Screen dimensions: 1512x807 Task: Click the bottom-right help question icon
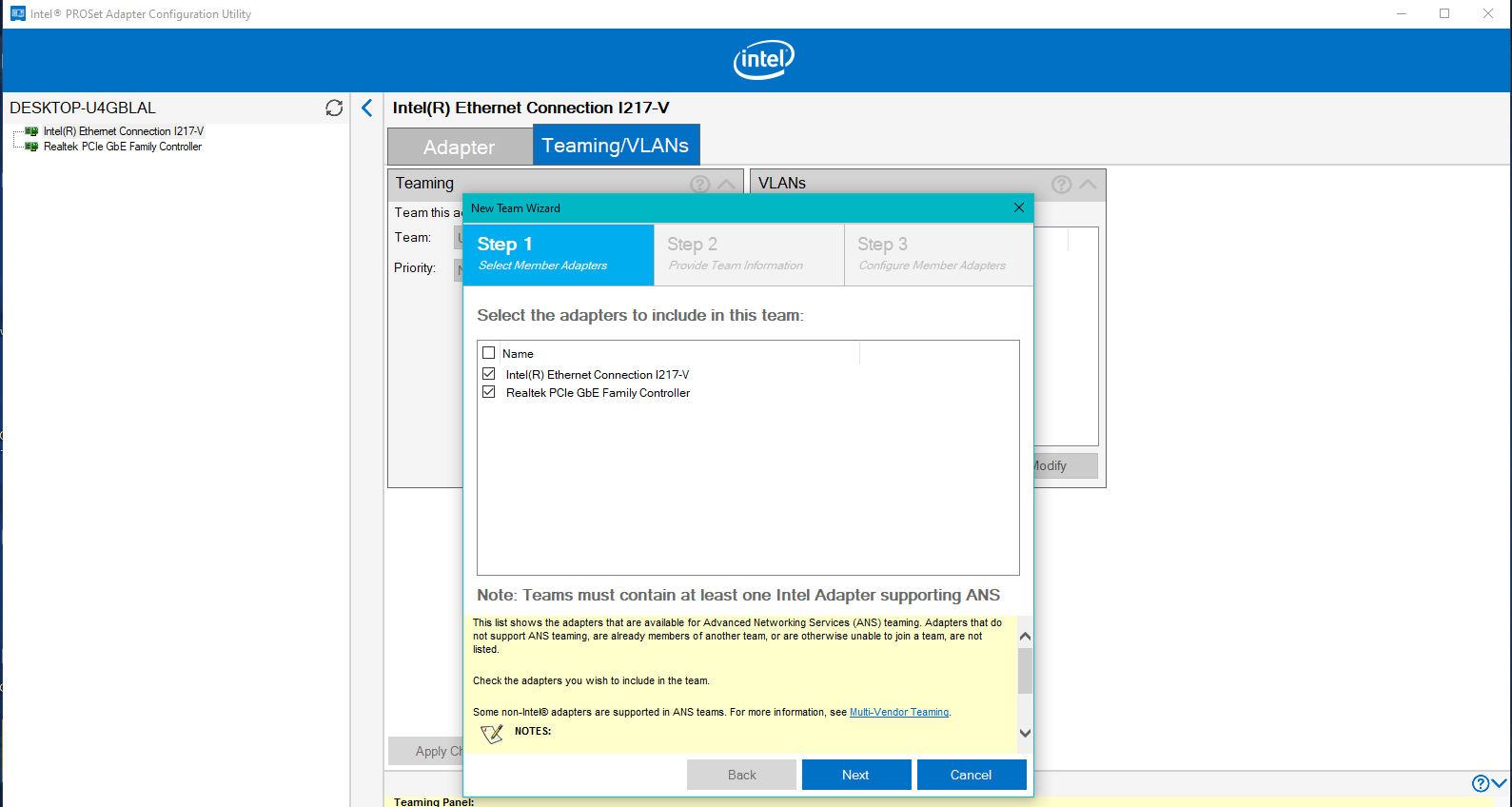click(1481, 783)
